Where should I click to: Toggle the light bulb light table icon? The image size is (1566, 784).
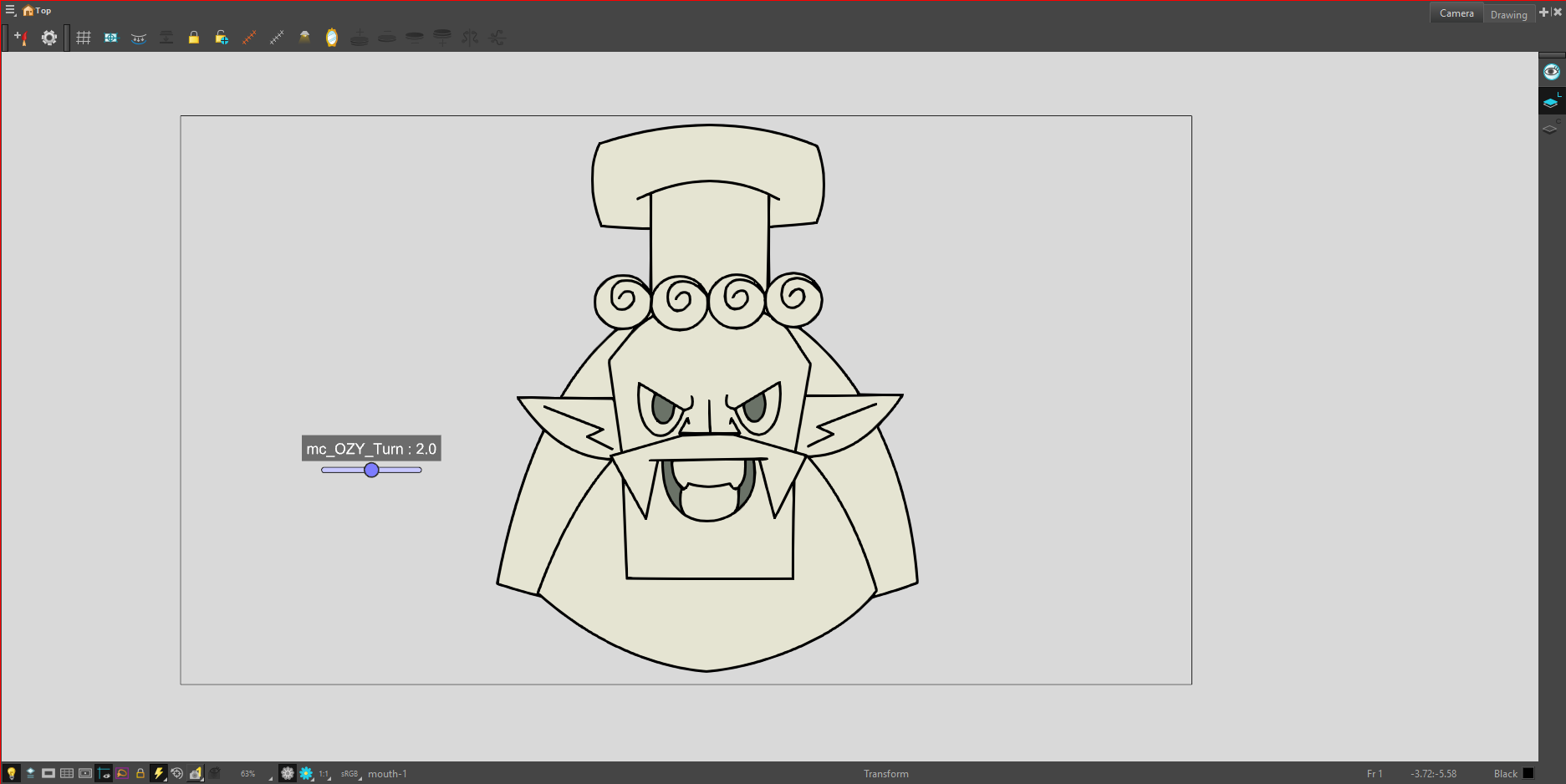pos(12,773)
